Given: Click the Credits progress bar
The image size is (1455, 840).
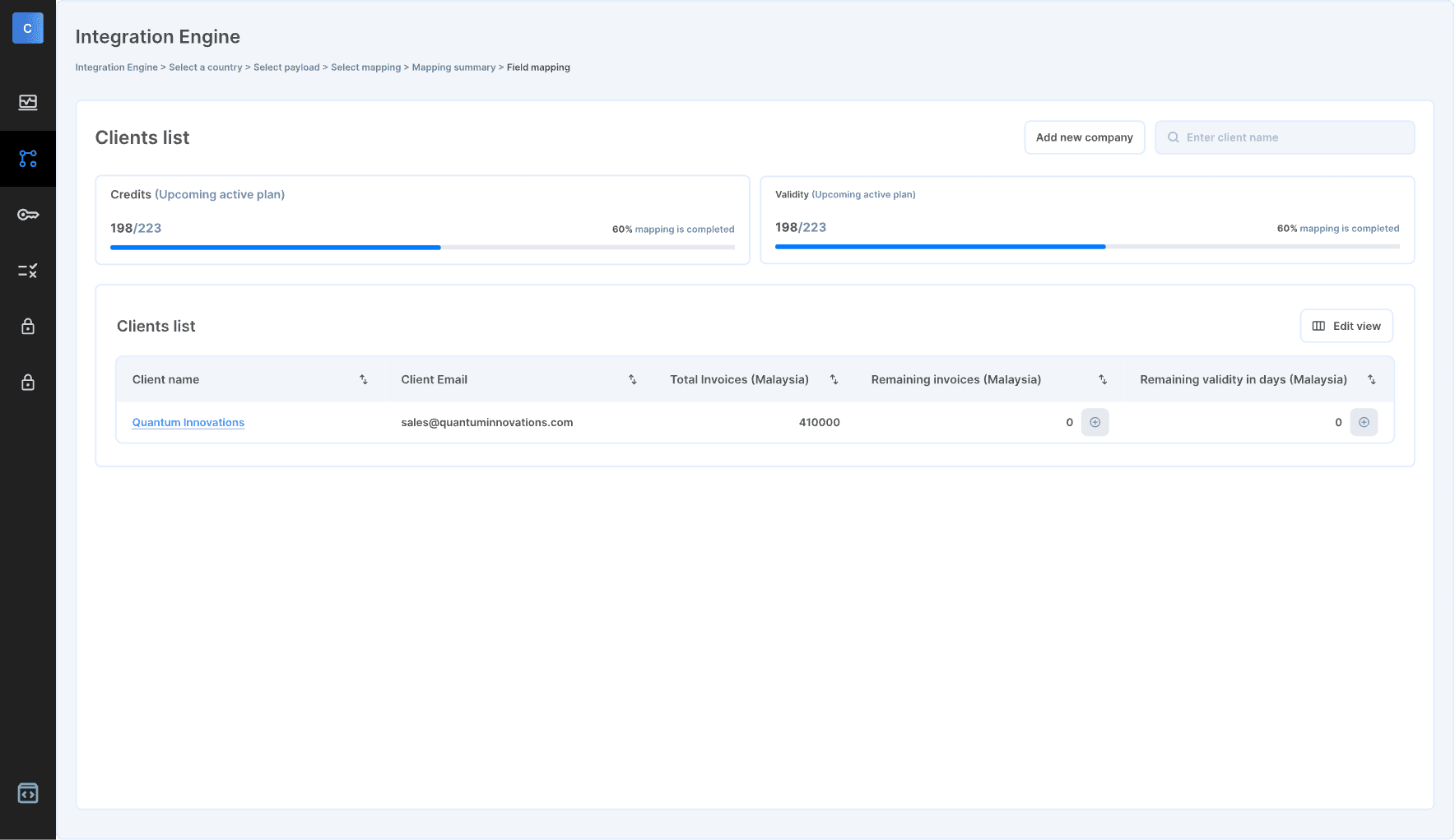Looking at the screenshot, I should coord(422,247).
